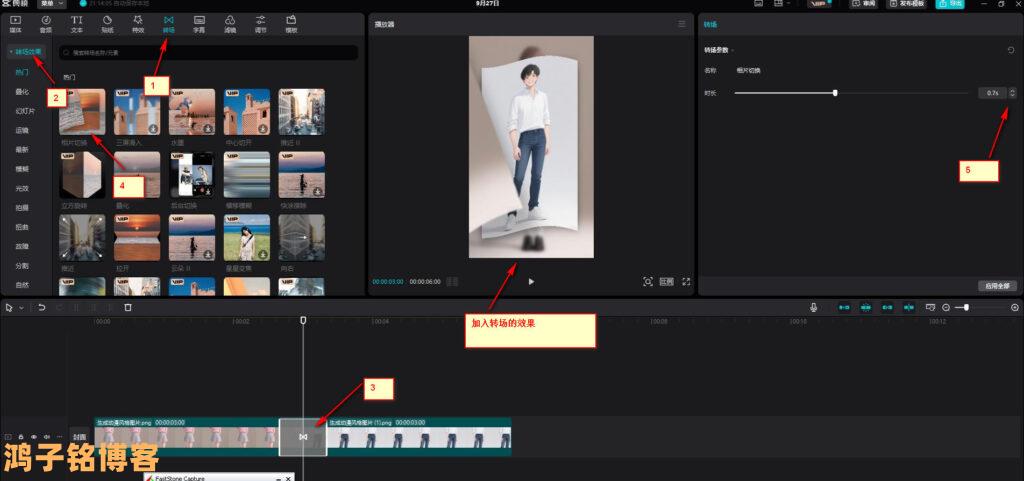Open the 滤镜 (Filters) panel
The image size is (1024, 481).
pyautogui.click(x=230, y=23)
